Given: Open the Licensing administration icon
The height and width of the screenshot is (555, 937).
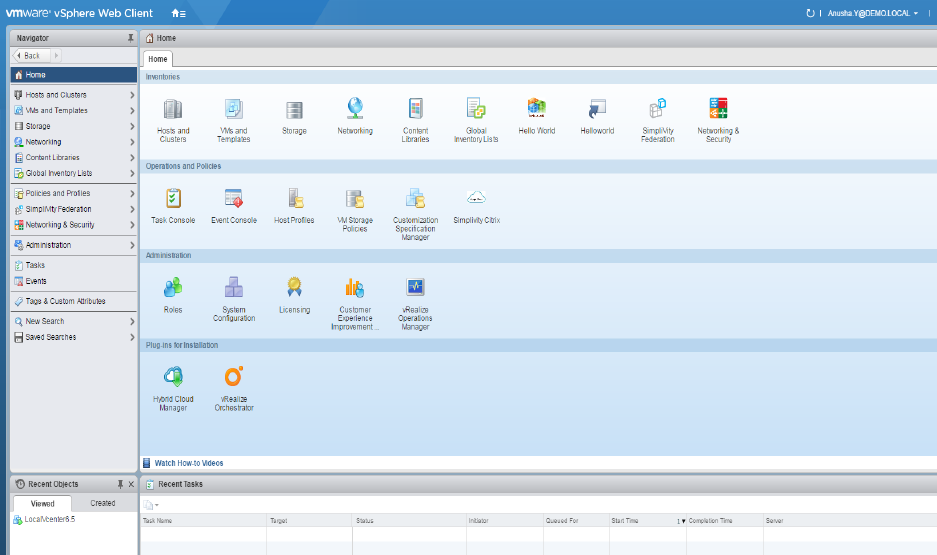Looking at the screenshot, I should click(x=294, y=289).
